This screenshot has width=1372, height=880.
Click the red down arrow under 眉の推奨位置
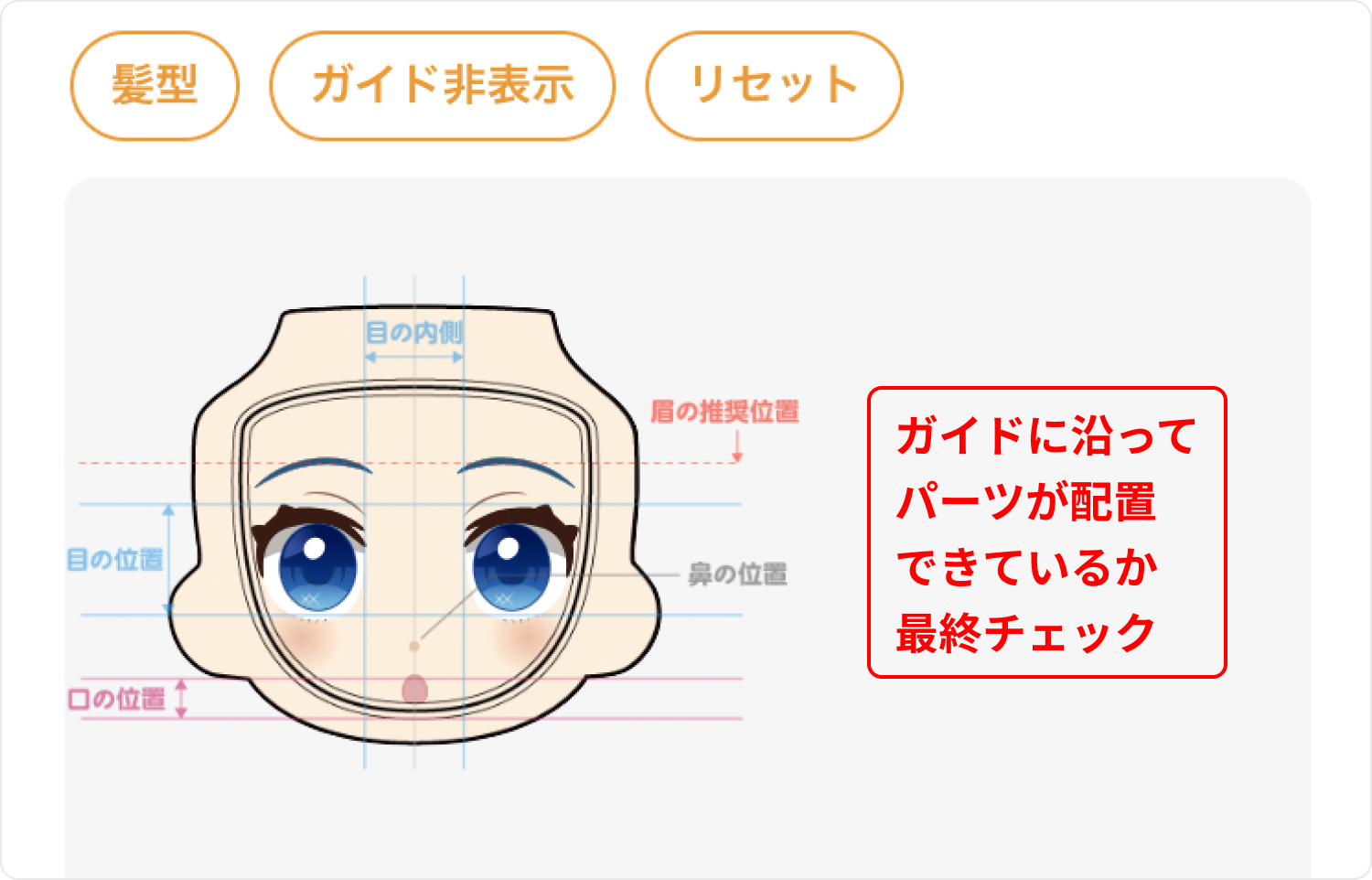[737, 445]
